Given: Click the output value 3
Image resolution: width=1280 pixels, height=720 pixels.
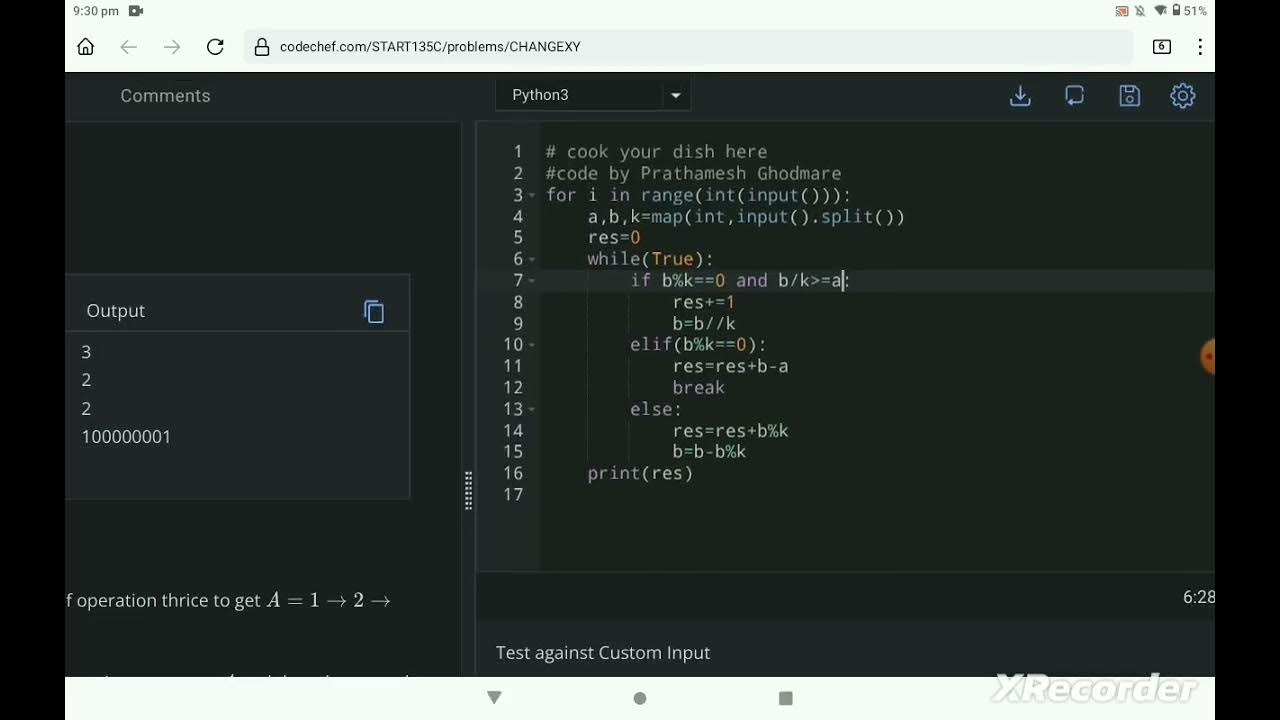Looking at the screenshot, I should (x=86, y=352).
